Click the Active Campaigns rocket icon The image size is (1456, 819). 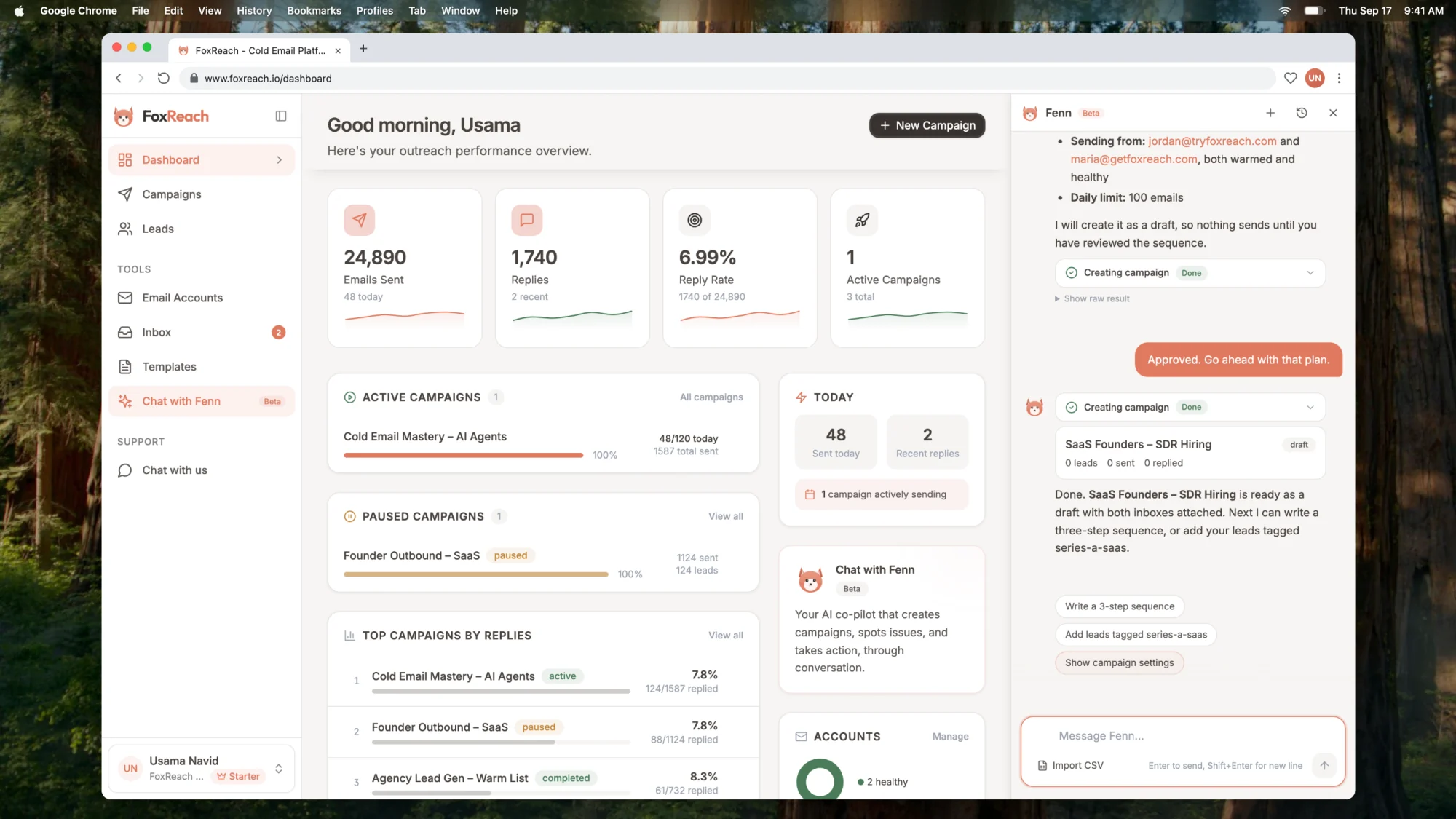pyautogui.click(x=862, y=220)
